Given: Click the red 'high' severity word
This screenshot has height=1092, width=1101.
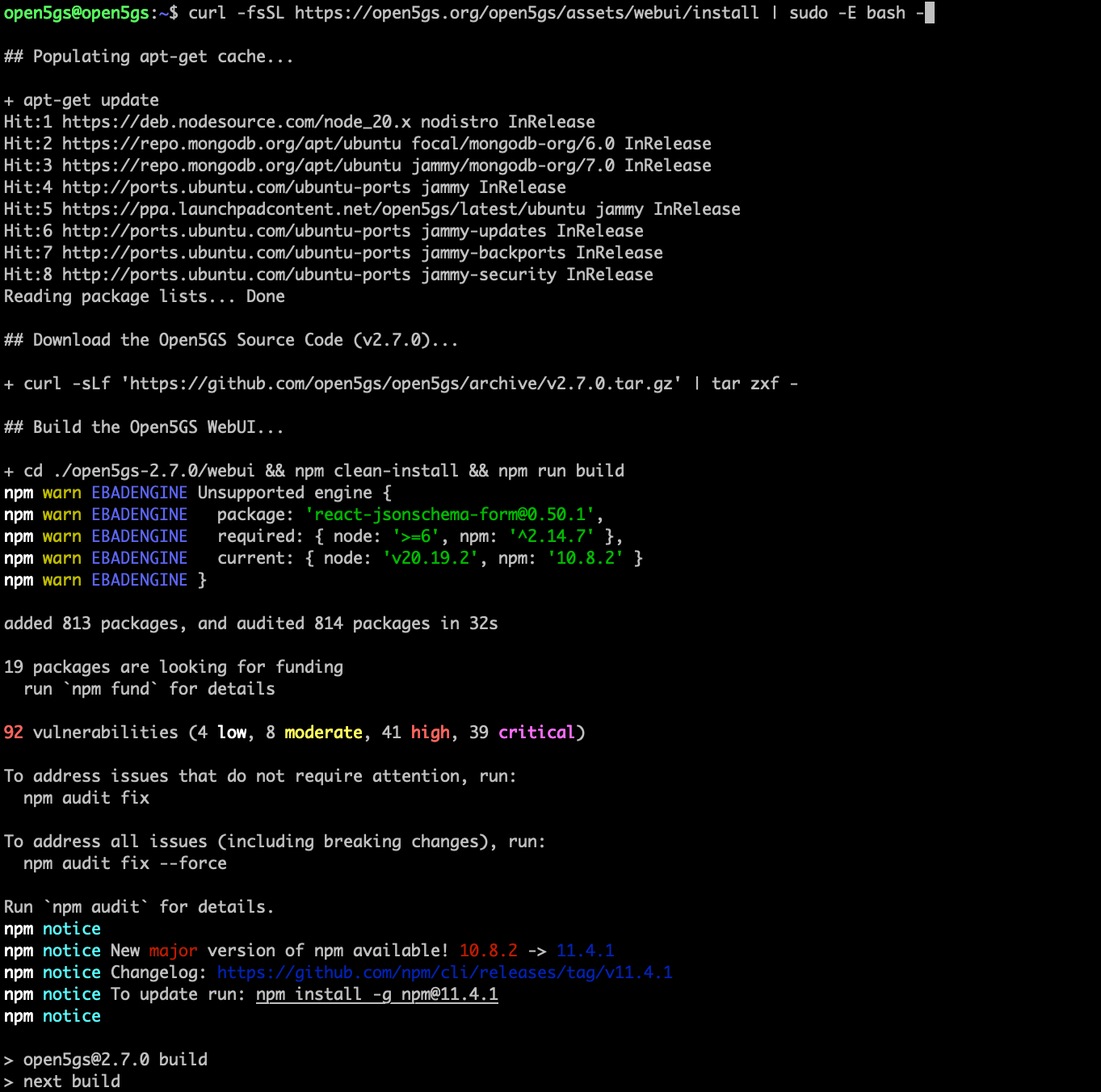Looking at the screenshot, I should coord(431,733).
